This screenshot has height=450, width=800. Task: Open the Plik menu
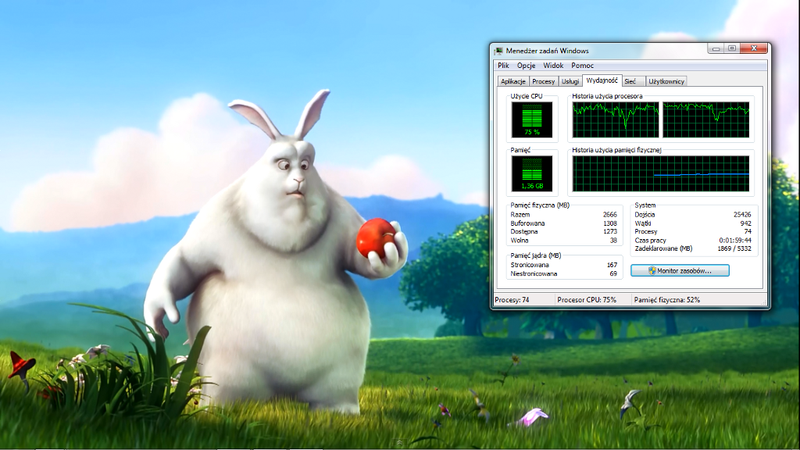click(503, 65)
